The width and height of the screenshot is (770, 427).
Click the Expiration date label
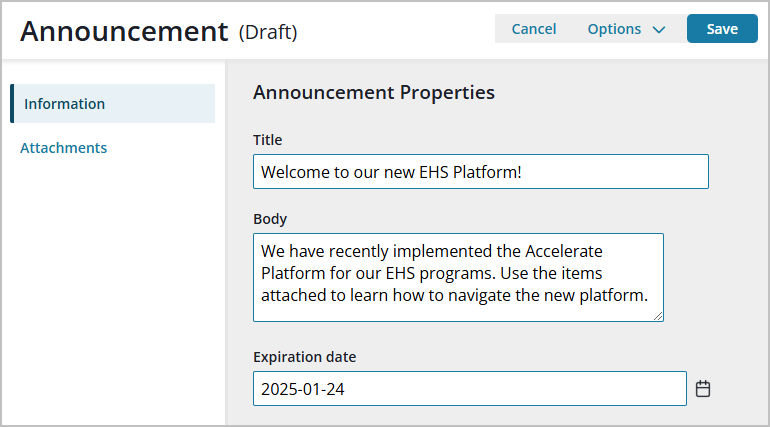(304, 357)
